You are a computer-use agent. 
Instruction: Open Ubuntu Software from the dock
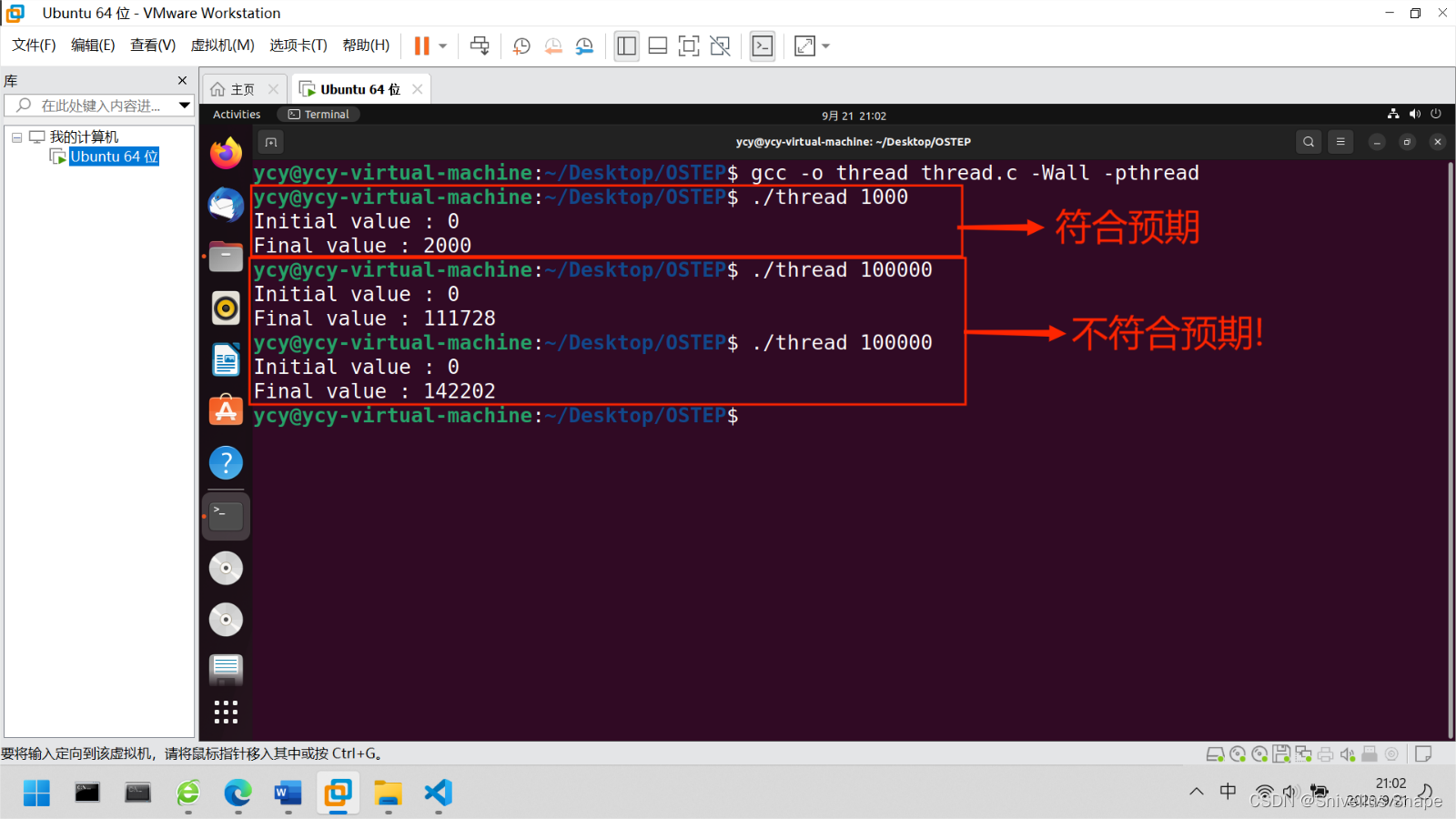[226, 409]
